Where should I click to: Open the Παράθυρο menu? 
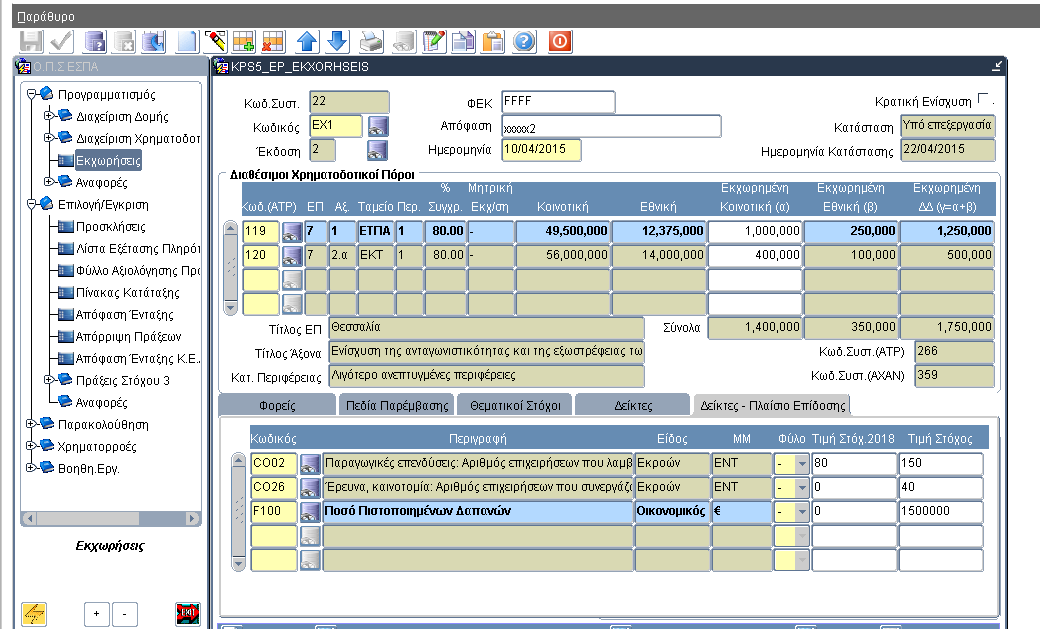46,17
